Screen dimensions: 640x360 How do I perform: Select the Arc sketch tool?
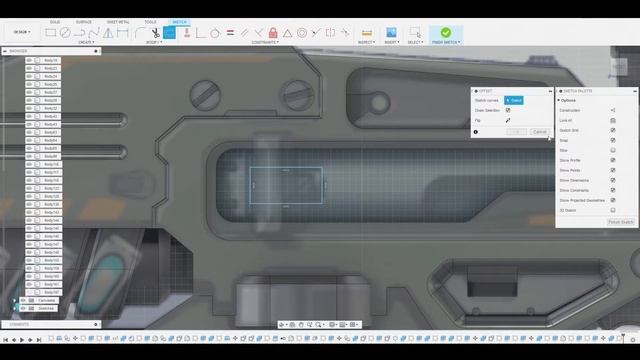[80, 33]
